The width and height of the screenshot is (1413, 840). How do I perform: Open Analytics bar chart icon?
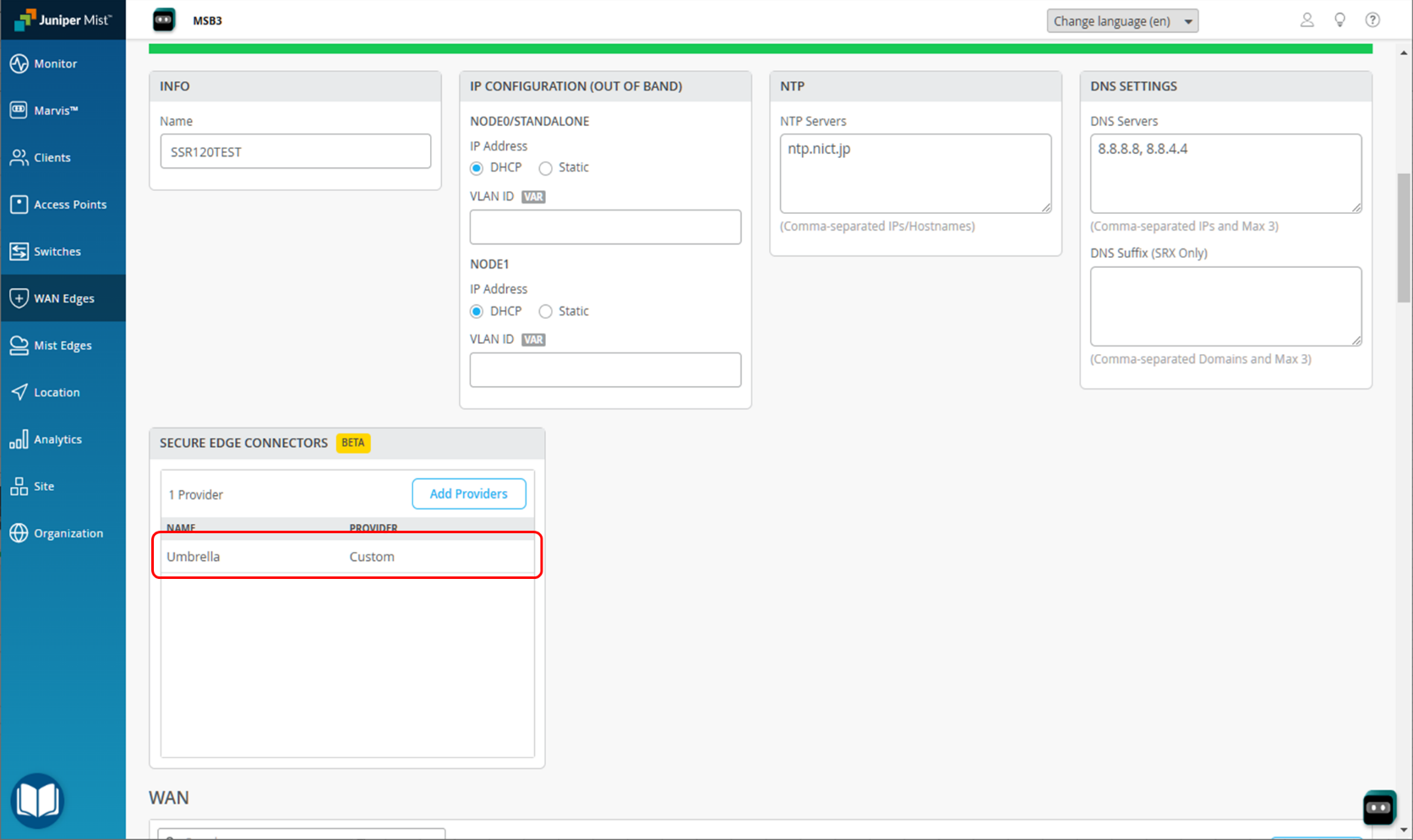click(19, 439)
